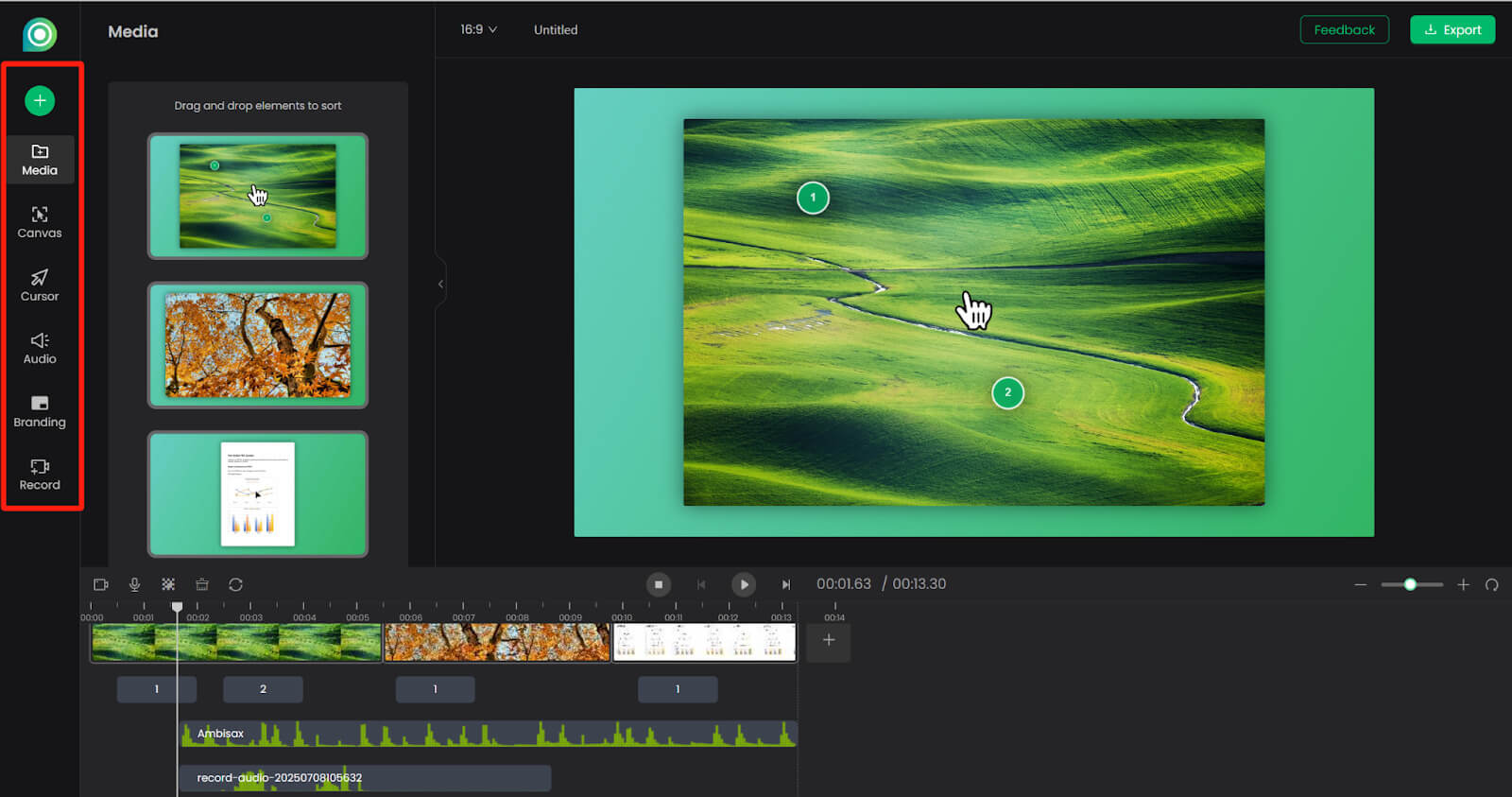This screenshot has height=797, width=1512.
Task: Click the green plus add button
Action: tap(40, 100)
